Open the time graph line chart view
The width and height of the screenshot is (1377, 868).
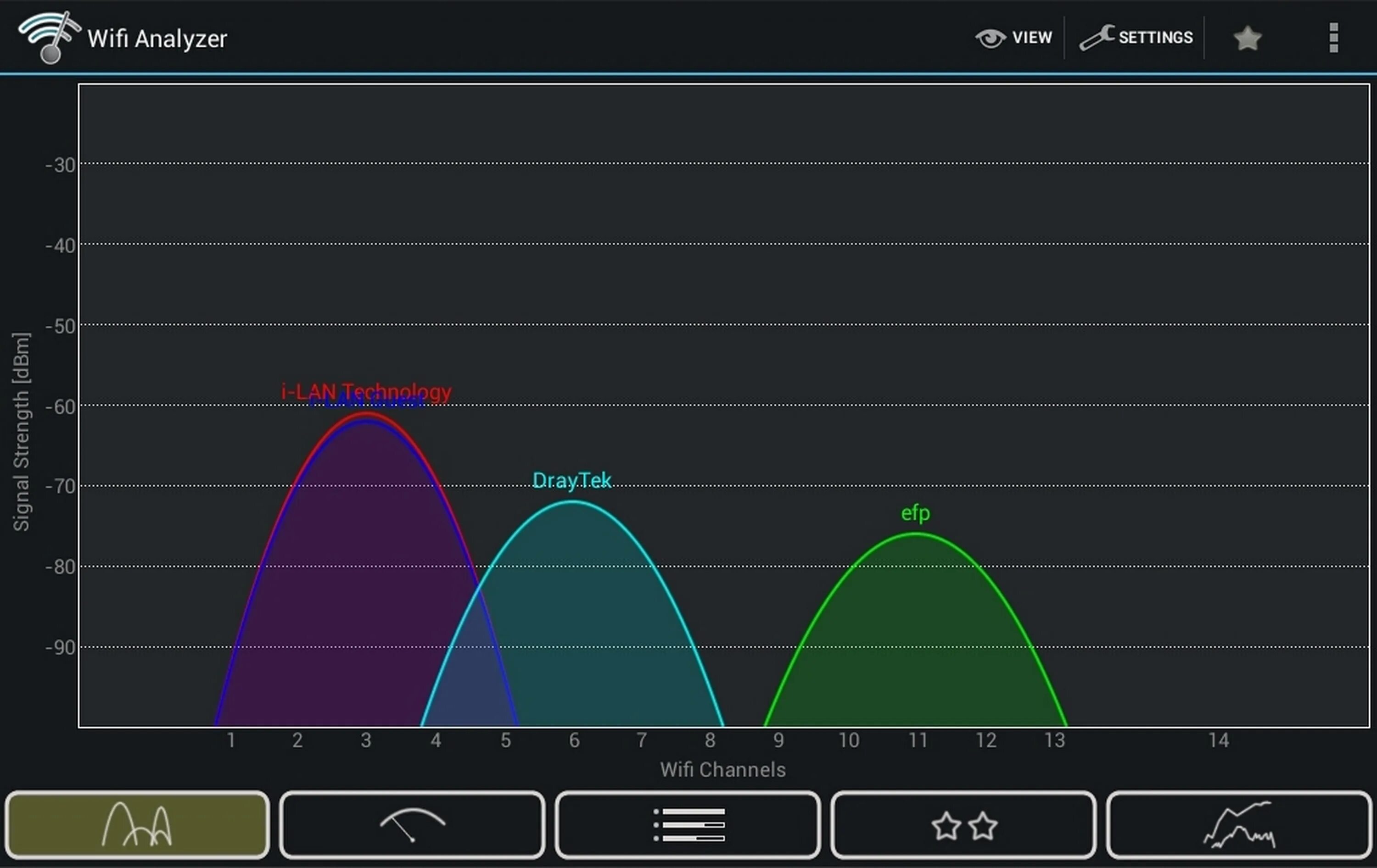pos(1239,824)
